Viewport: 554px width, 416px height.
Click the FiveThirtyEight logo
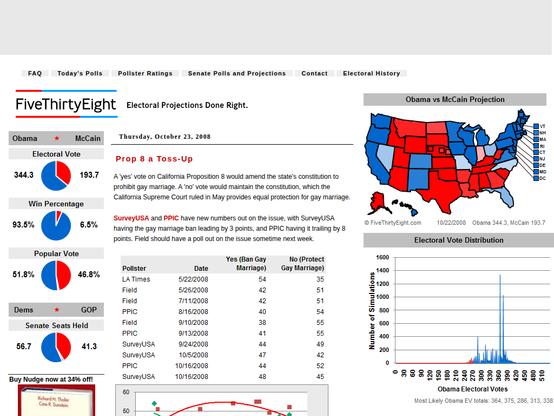(66, 104)
